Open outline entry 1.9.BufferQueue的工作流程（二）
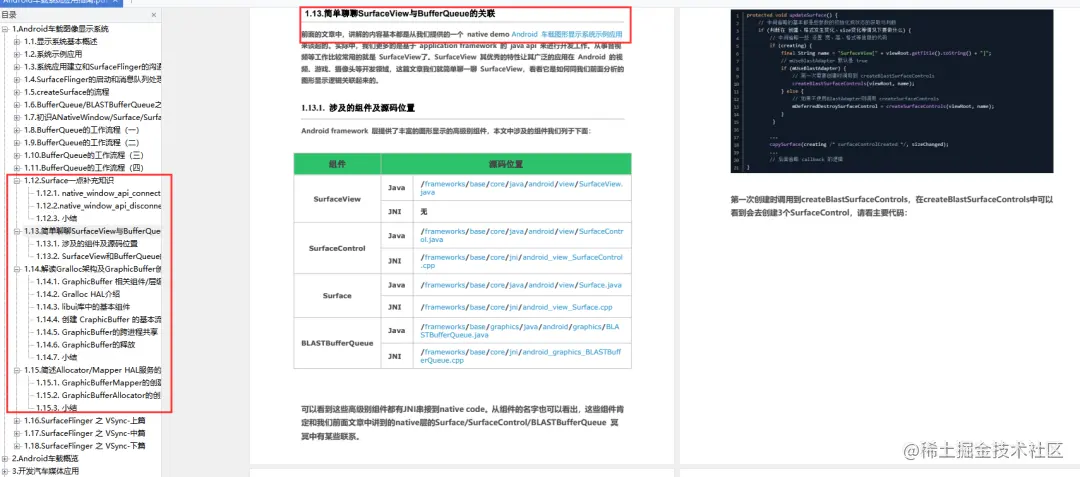 pos(81,142)
